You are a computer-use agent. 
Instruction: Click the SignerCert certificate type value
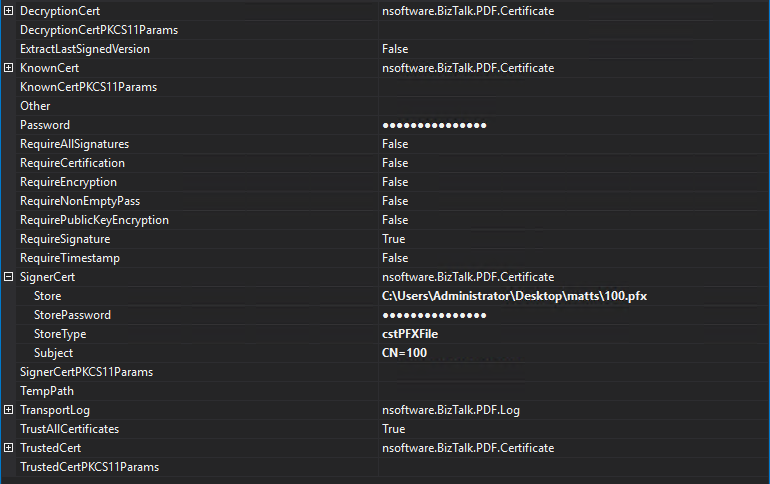tap(468, 277)
